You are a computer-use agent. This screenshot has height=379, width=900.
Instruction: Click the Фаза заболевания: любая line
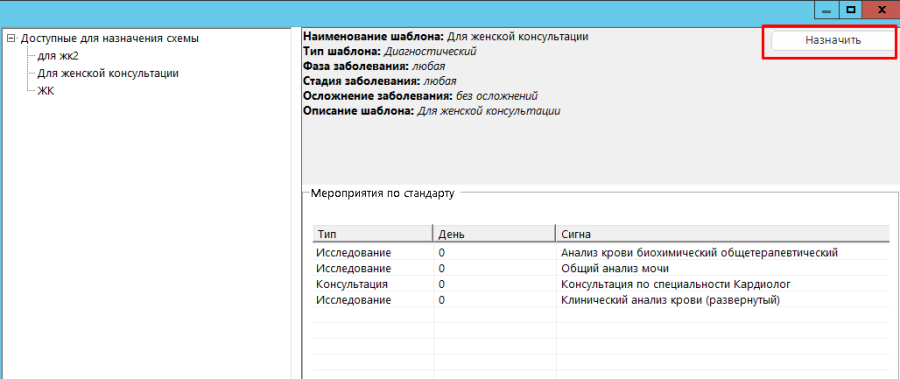point(374,67)
